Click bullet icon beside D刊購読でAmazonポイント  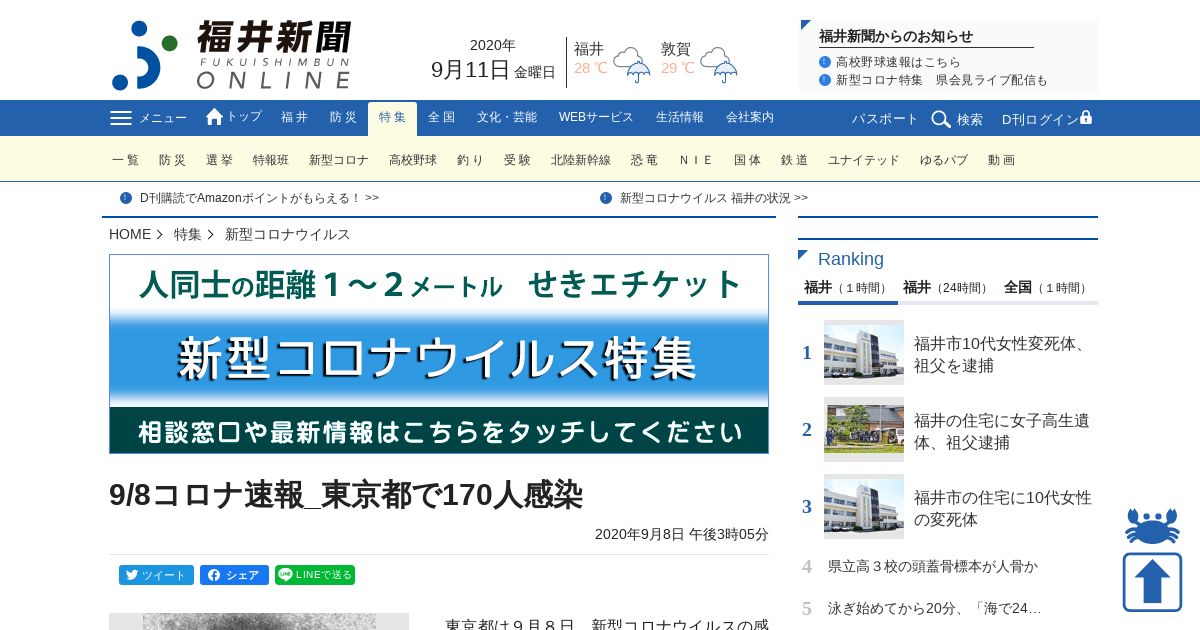coord(126,198)
